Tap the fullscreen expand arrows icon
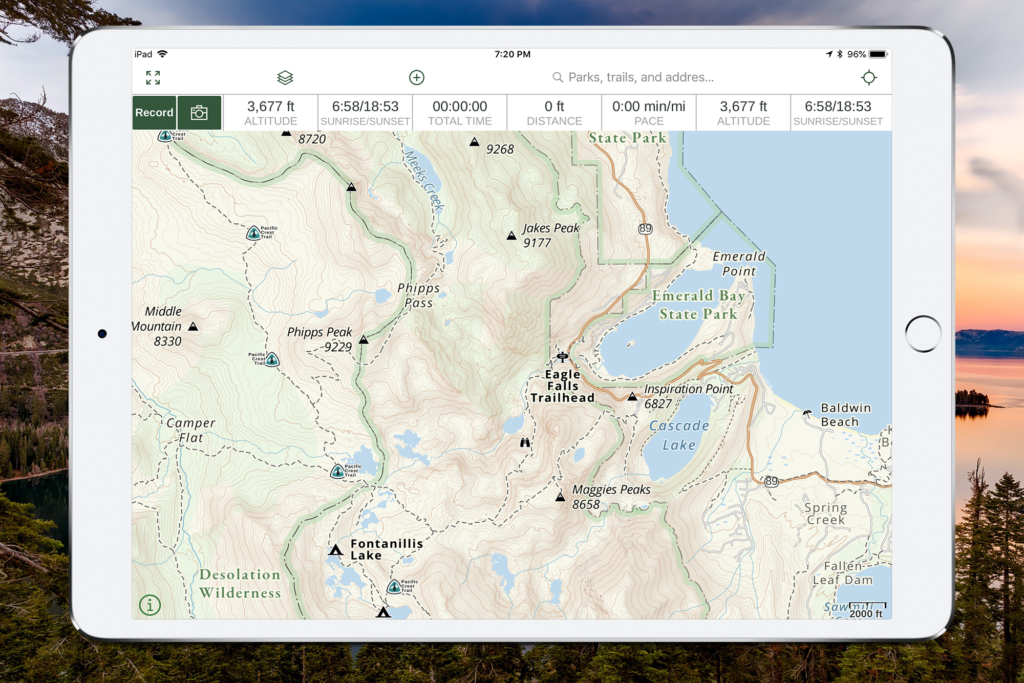 point(153,77)
